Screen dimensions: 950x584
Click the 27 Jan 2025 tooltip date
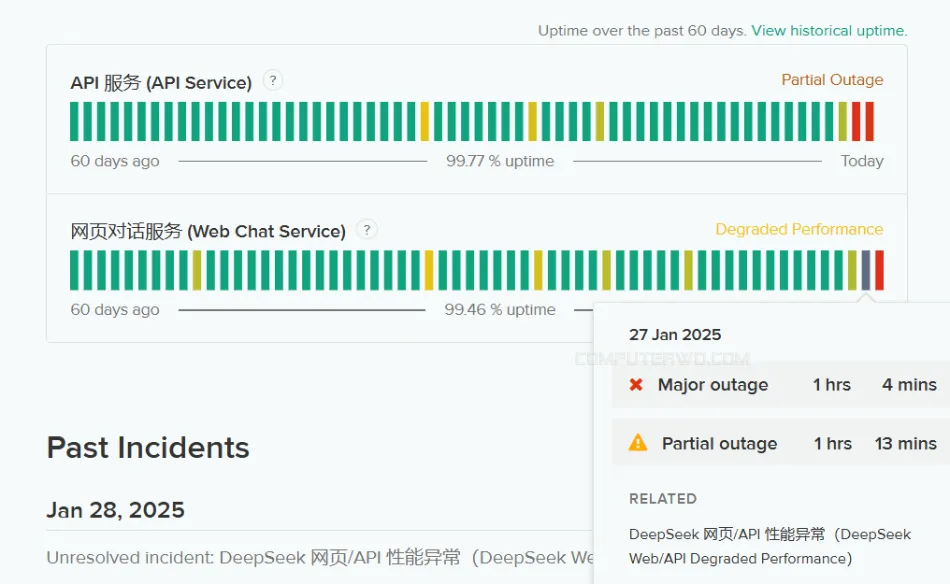675,334
